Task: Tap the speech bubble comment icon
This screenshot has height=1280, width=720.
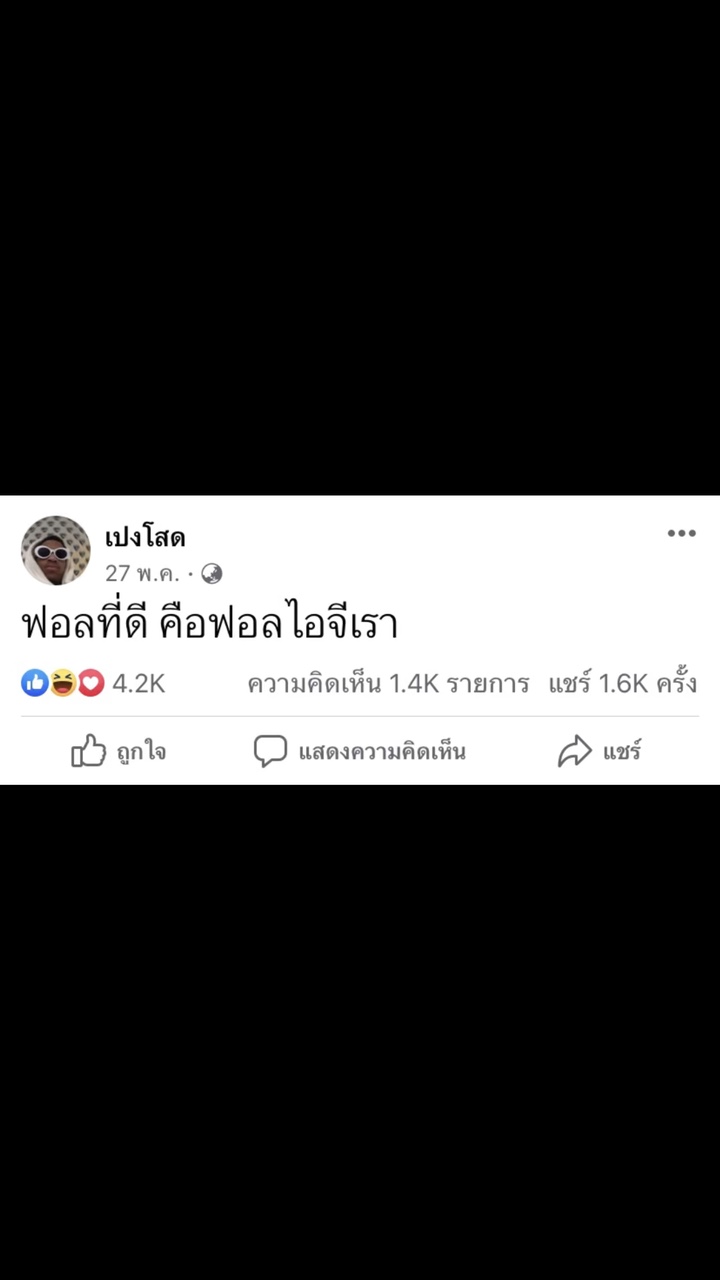Action: [x=270, y=751]
